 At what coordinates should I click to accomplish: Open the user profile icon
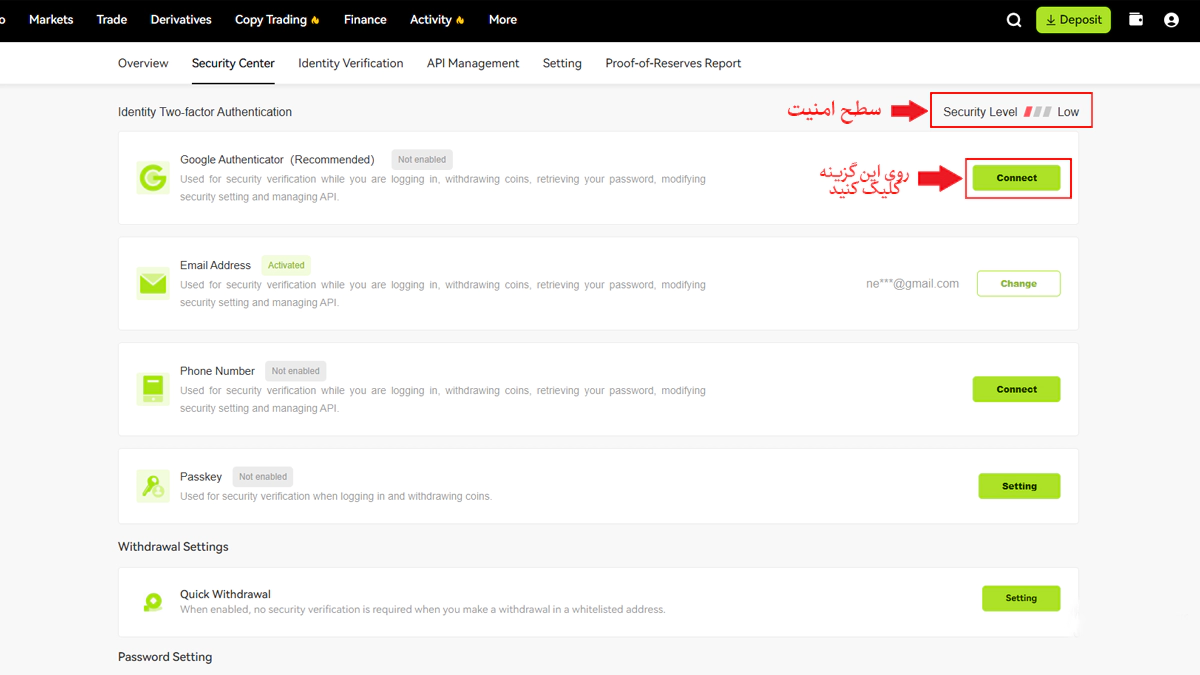pyautogui.click(x=1171, y=20)
